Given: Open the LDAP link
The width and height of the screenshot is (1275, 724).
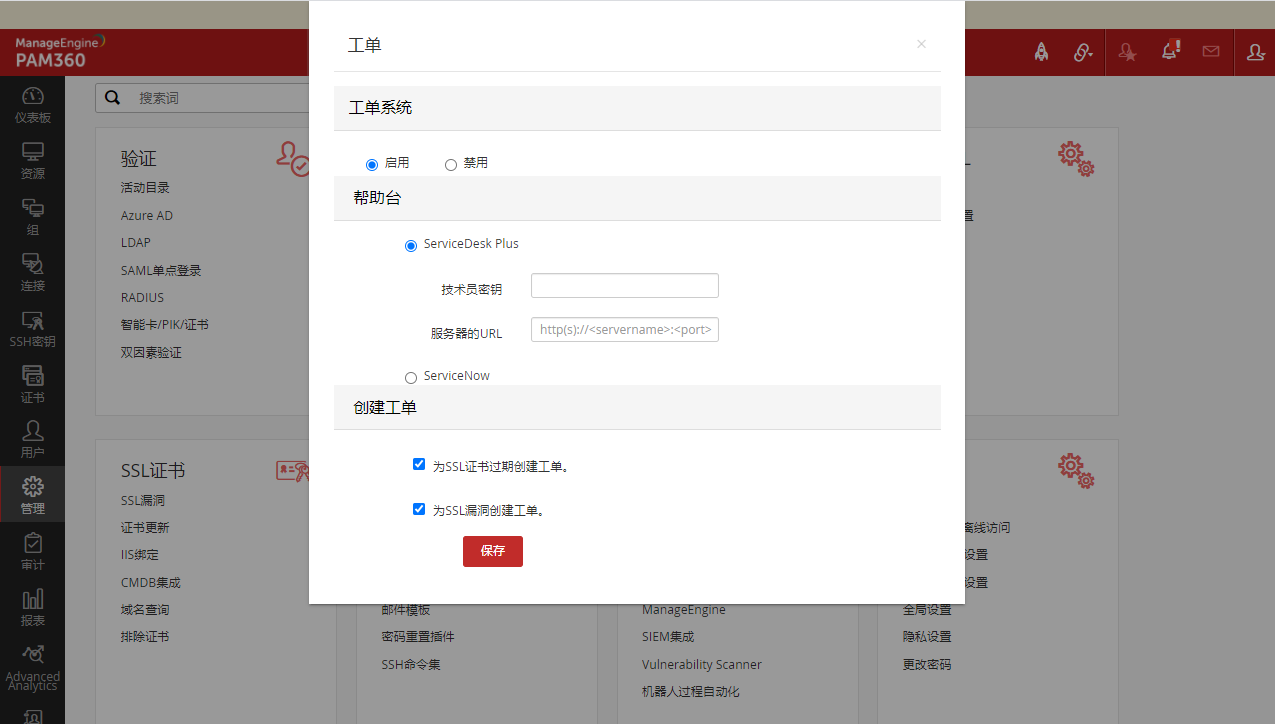Looking at the screenshot, I should coord(136,242).
